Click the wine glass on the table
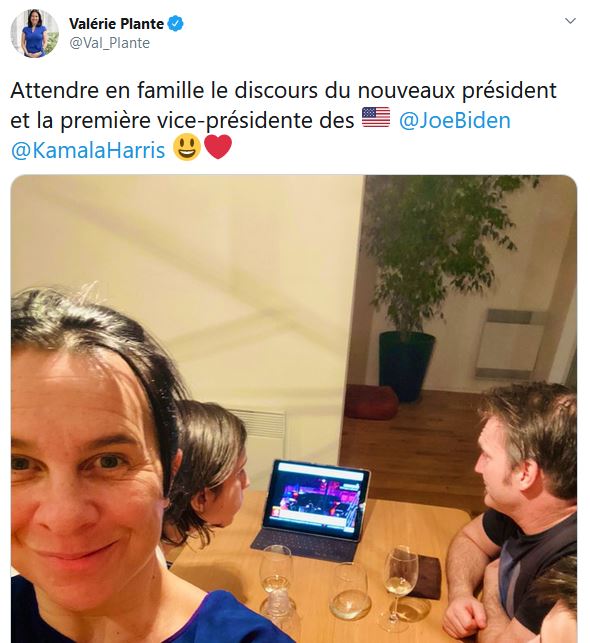 401,586
